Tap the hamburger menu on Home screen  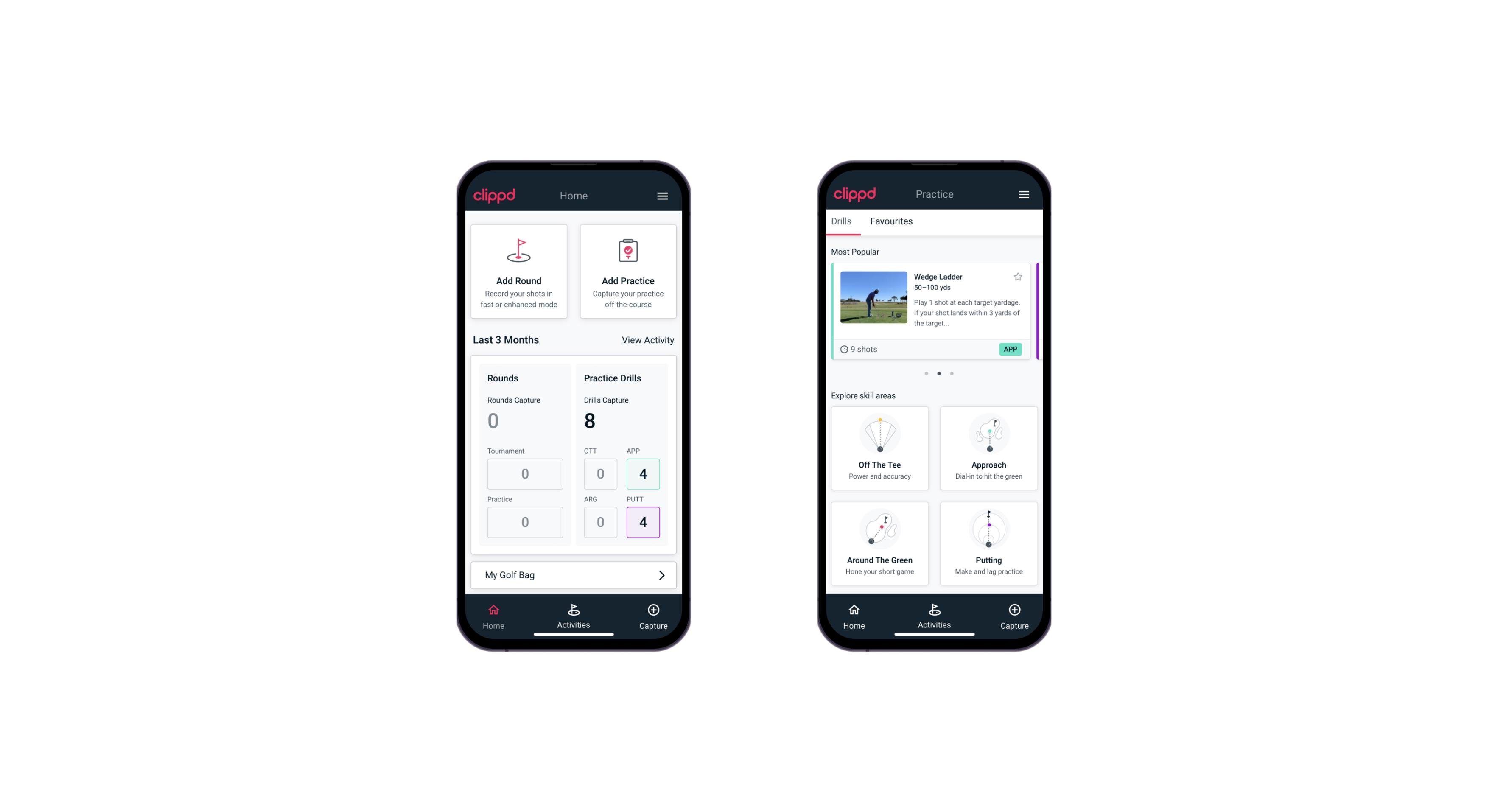click(x=662, y=195)
